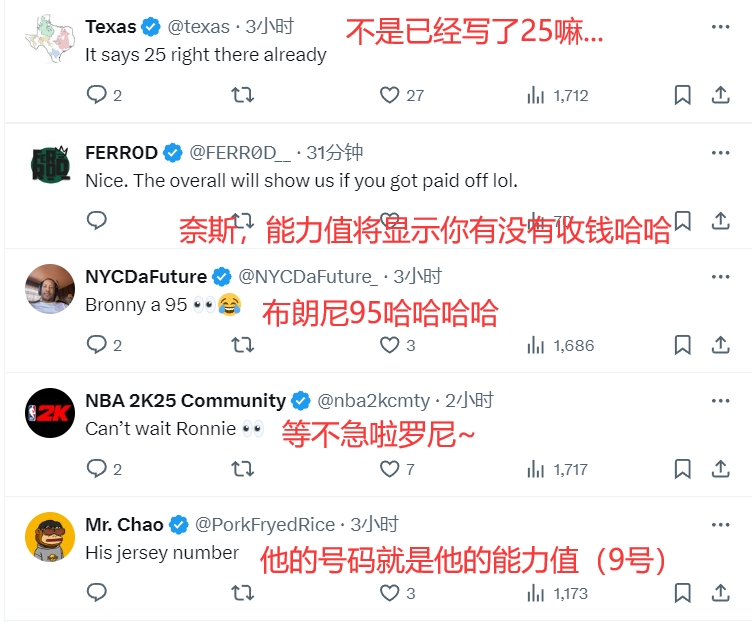This screenshot has width=752, height=622.
Task: Retweet the NYCDaFuture Bronny tweet
Action: click(243, 345)
